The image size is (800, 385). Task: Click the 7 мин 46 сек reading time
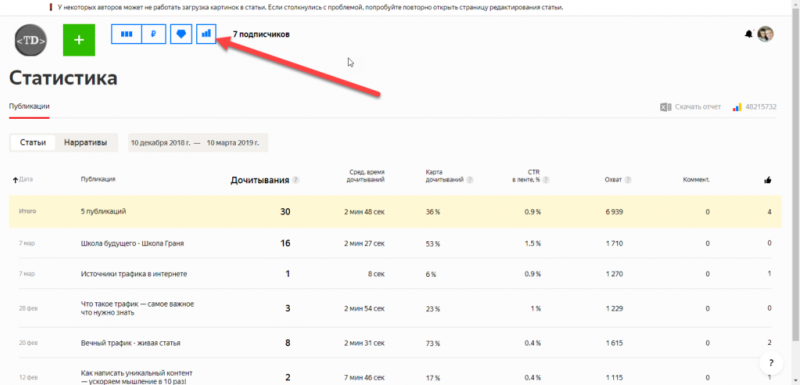[364, 377]
